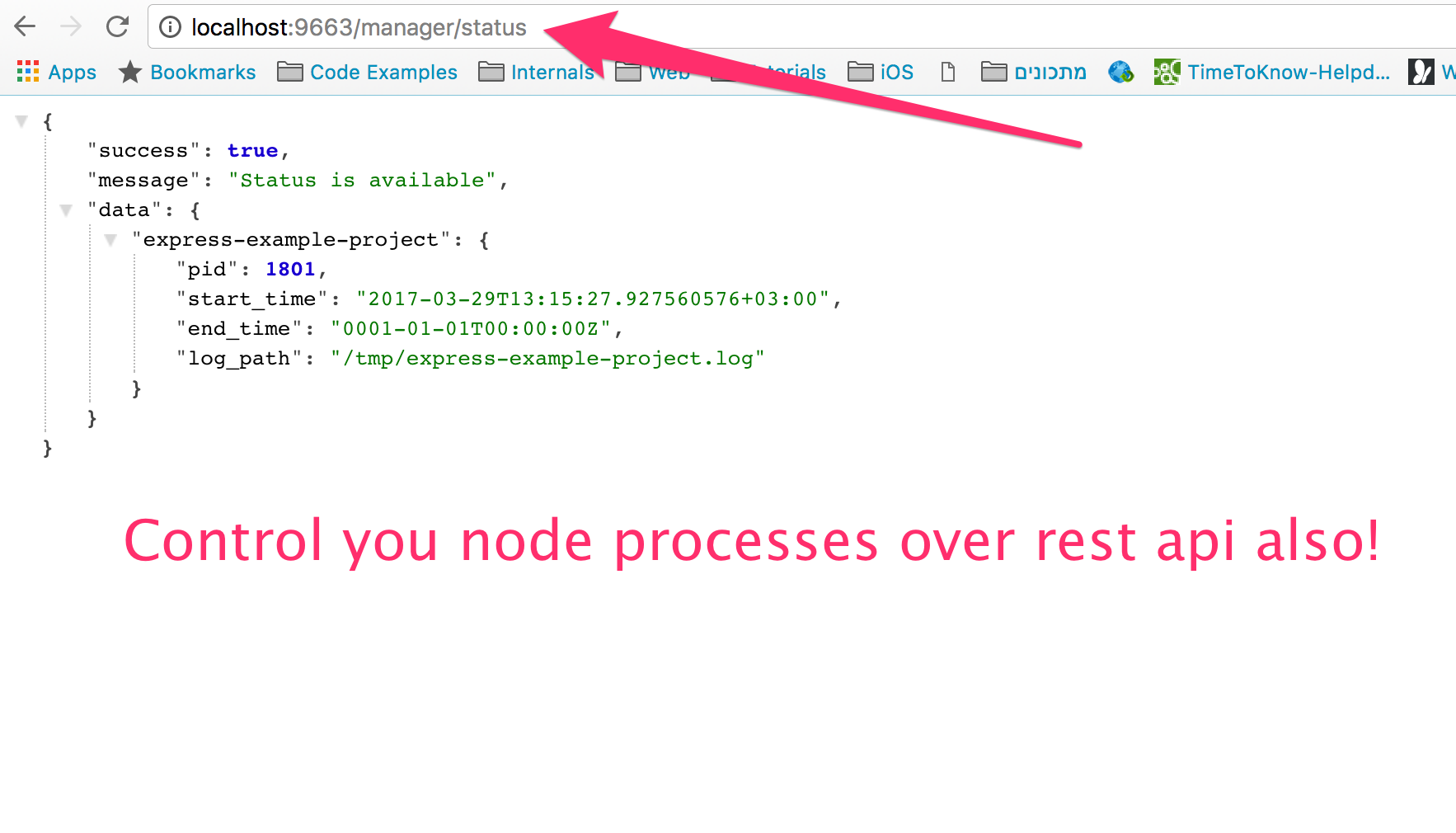The image size is (1456, 833).
Task: Click the Bookmarks star icon
Action: point(130,72)
